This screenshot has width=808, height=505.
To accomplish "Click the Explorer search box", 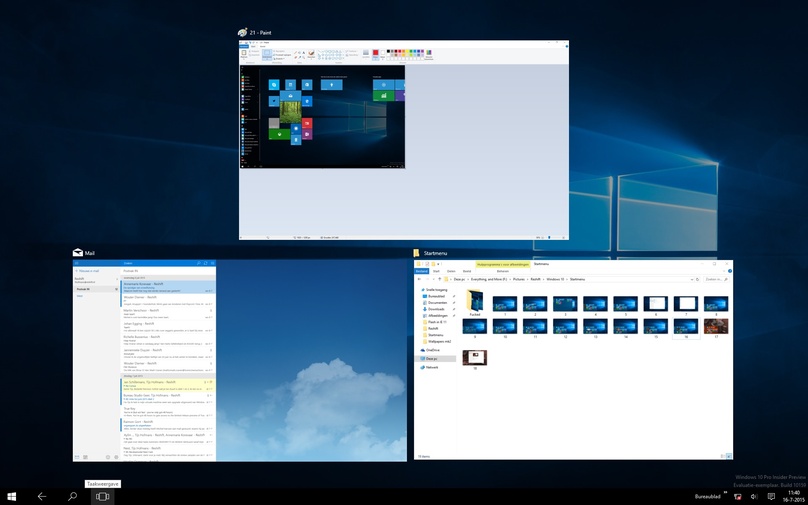I will pos(716,279).
